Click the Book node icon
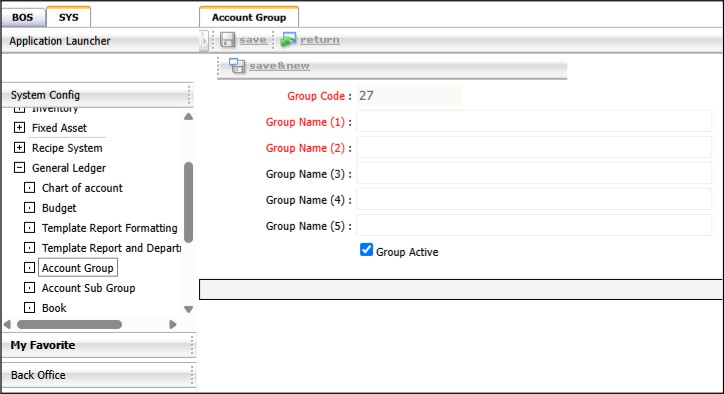Image resolution: width=724 pixels, height=394 pixels. click(x=29, y=308)
